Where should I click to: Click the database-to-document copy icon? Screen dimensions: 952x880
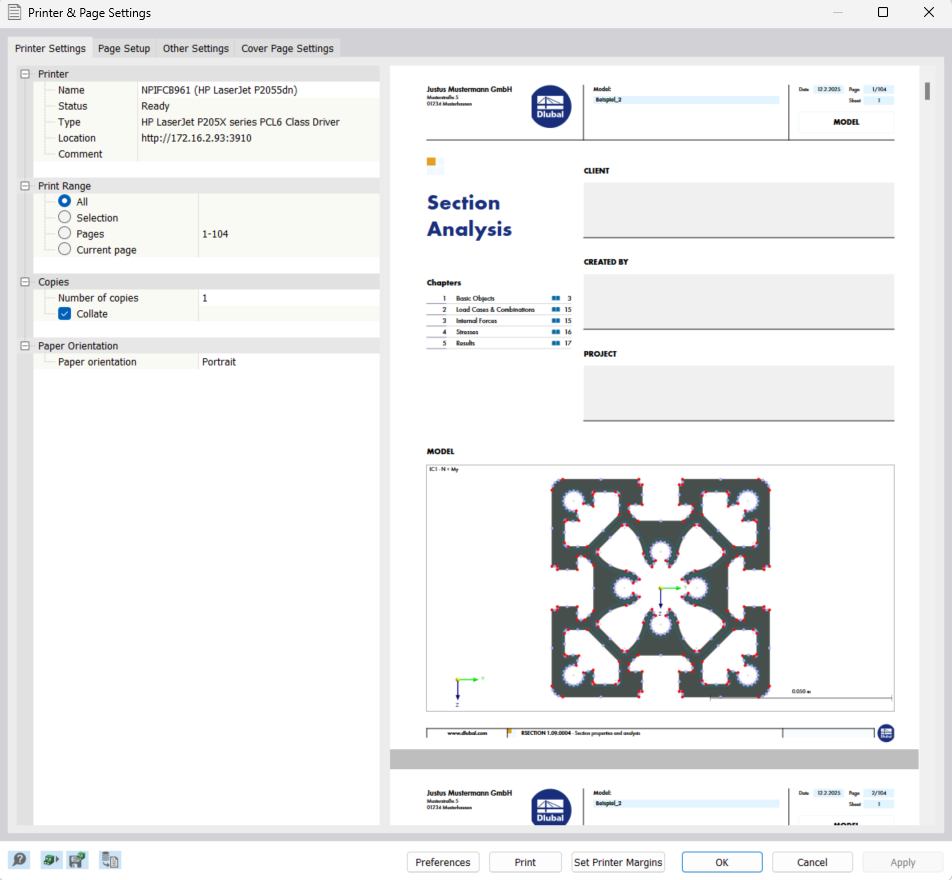click(110, 859)
